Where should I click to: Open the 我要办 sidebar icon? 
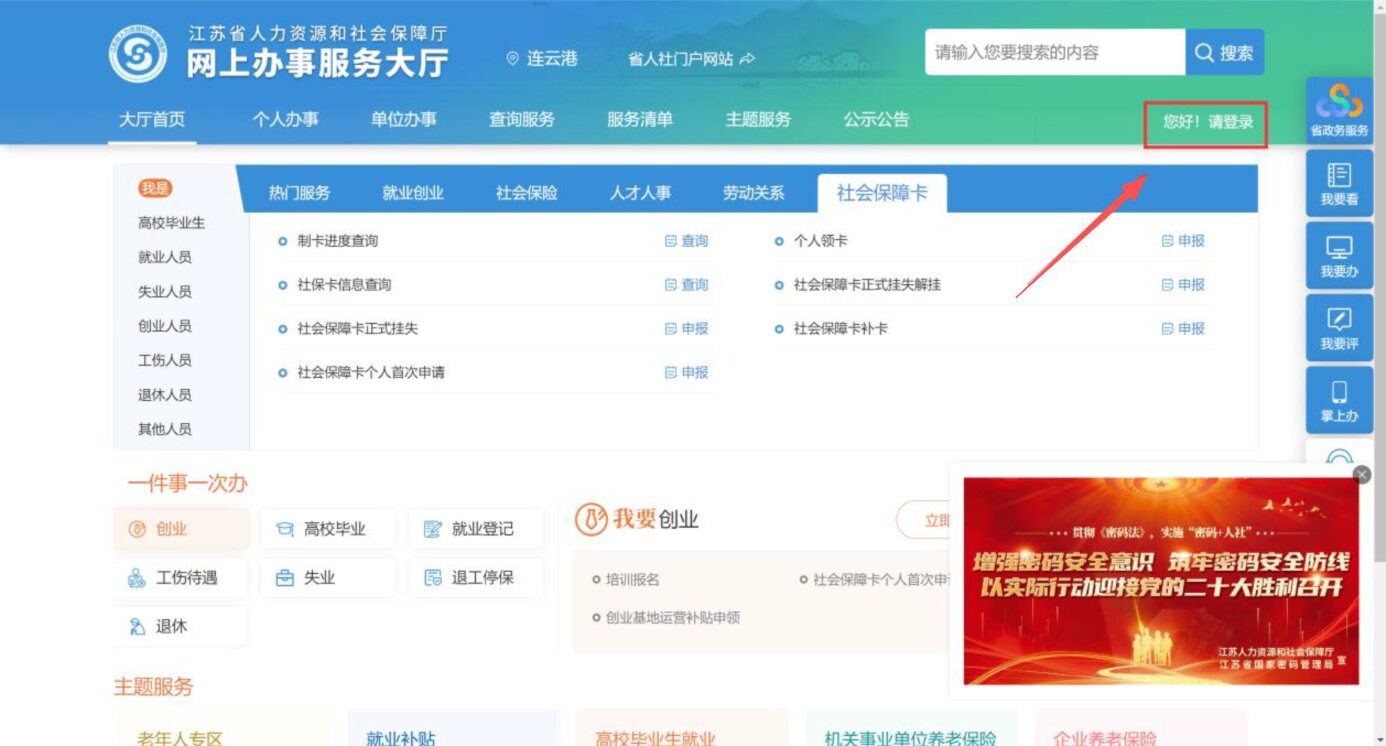[x=1339, y=256]
